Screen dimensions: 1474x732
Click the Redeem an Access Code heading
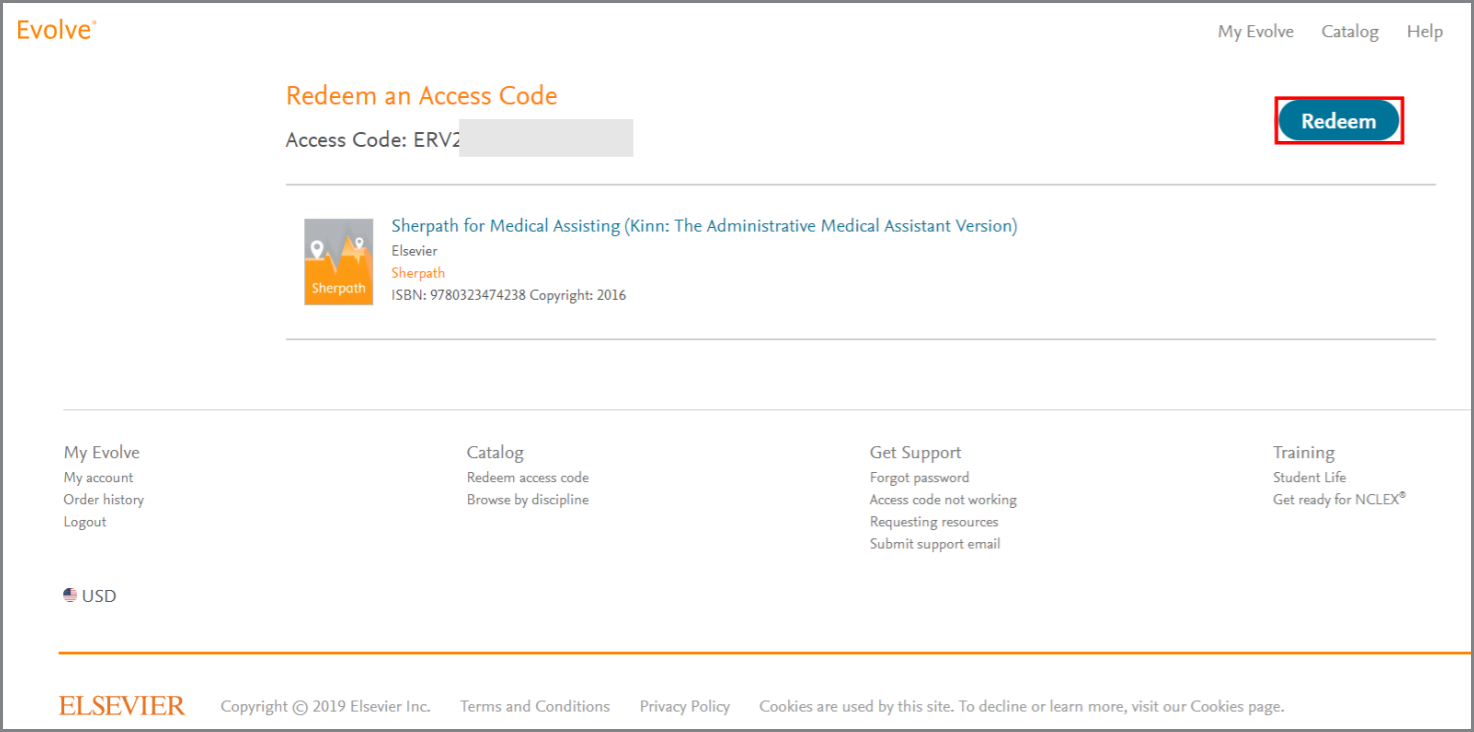[421, 96]
